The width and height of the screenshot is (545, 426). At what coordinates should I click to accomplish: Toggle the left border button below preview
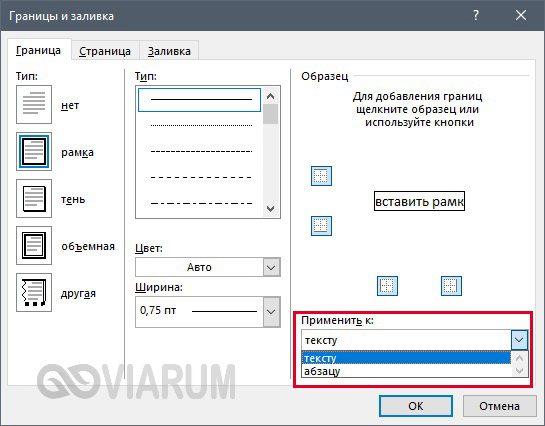point(387,286)
